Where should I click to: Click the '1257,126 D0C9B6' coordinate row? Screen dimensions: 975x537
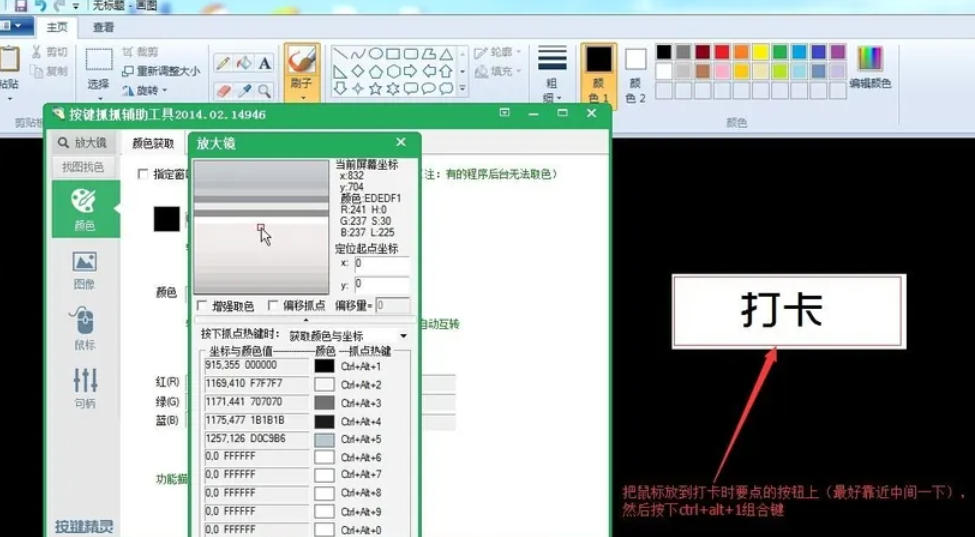click(257, 439)
